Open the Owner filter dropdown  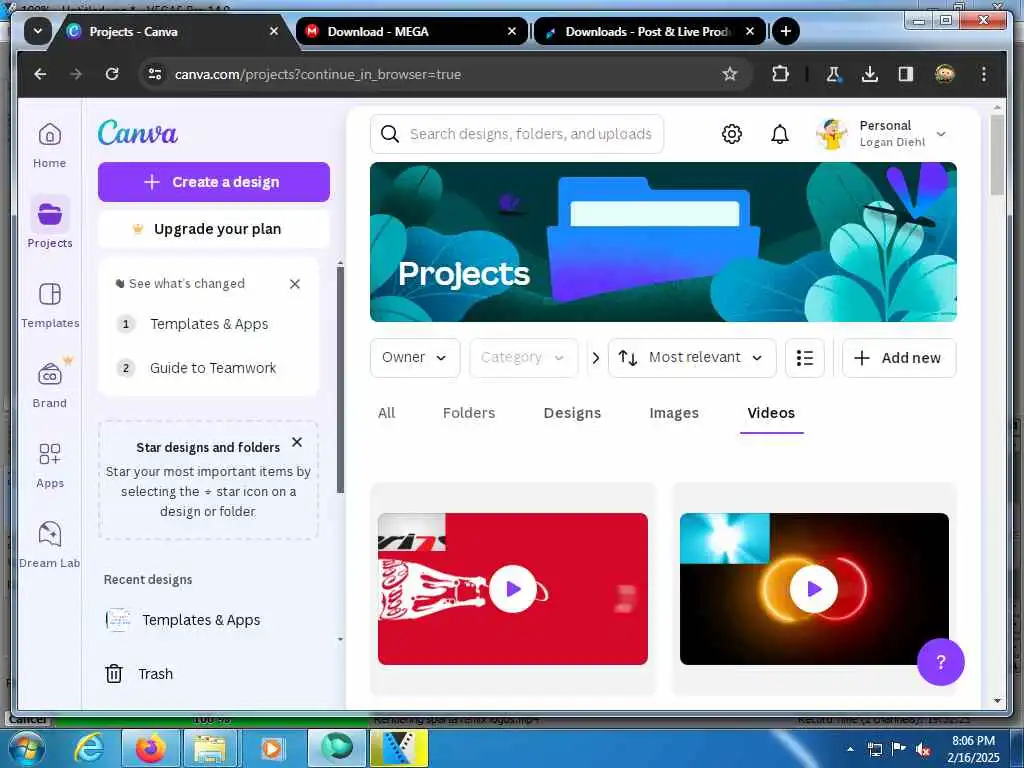[415, 358]
